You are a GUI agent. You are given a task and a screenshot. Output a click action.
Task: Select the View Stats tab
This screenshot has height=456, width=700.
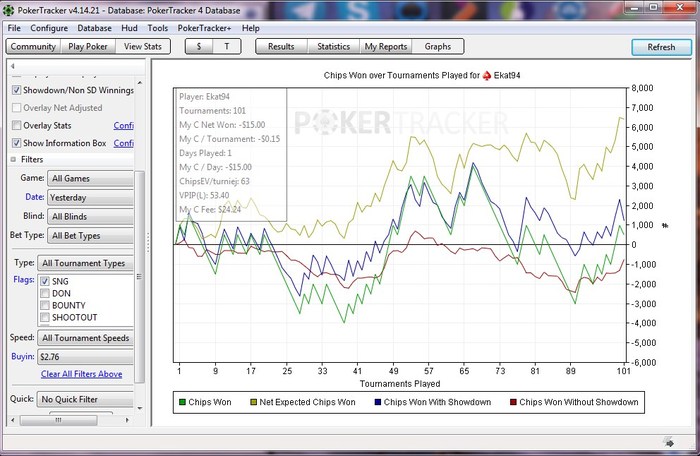(143, 46)
